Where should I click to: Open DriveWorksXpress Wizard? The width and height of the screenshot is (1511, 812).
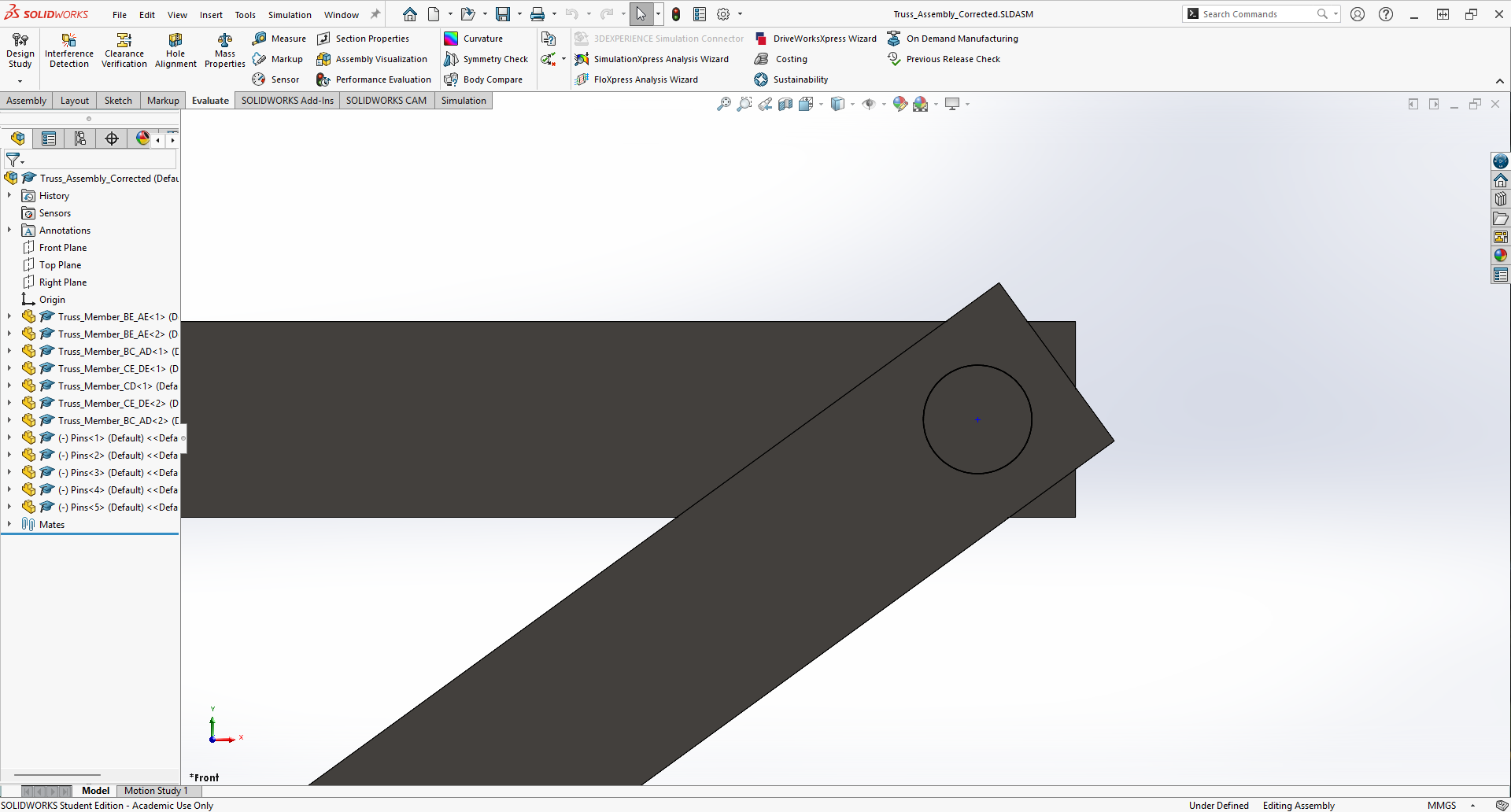pos(815,39)
